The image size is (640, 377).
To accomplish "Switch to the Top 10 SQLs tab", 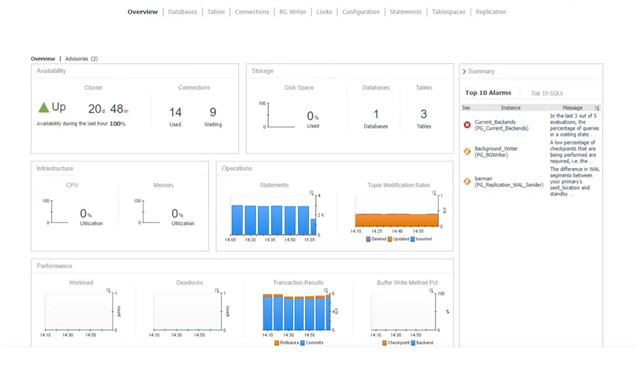I will tap(547, 93).
